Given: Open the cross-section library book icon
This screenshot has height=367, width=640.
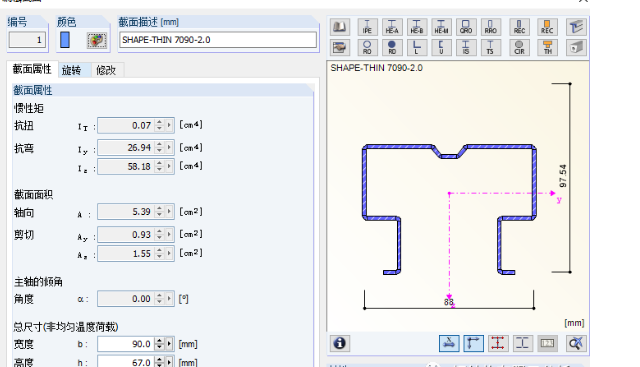Looking at the screenshot, I should [340, 27].
